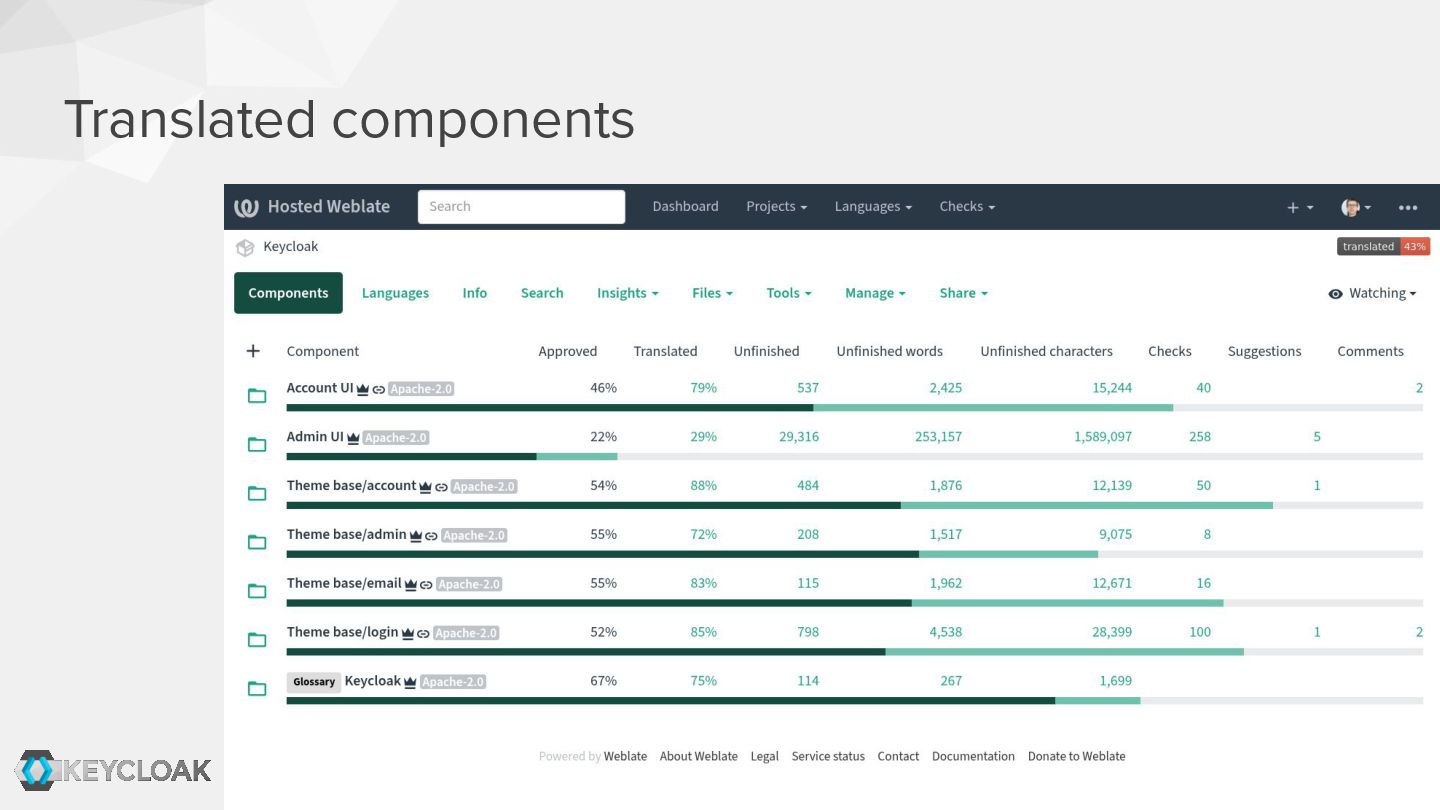
Task: Click the Keycloak project cube icon
Action: point(245,247)
